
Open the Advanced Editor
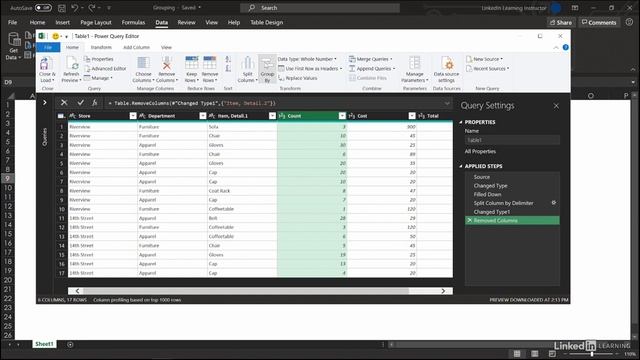[105, 69]
